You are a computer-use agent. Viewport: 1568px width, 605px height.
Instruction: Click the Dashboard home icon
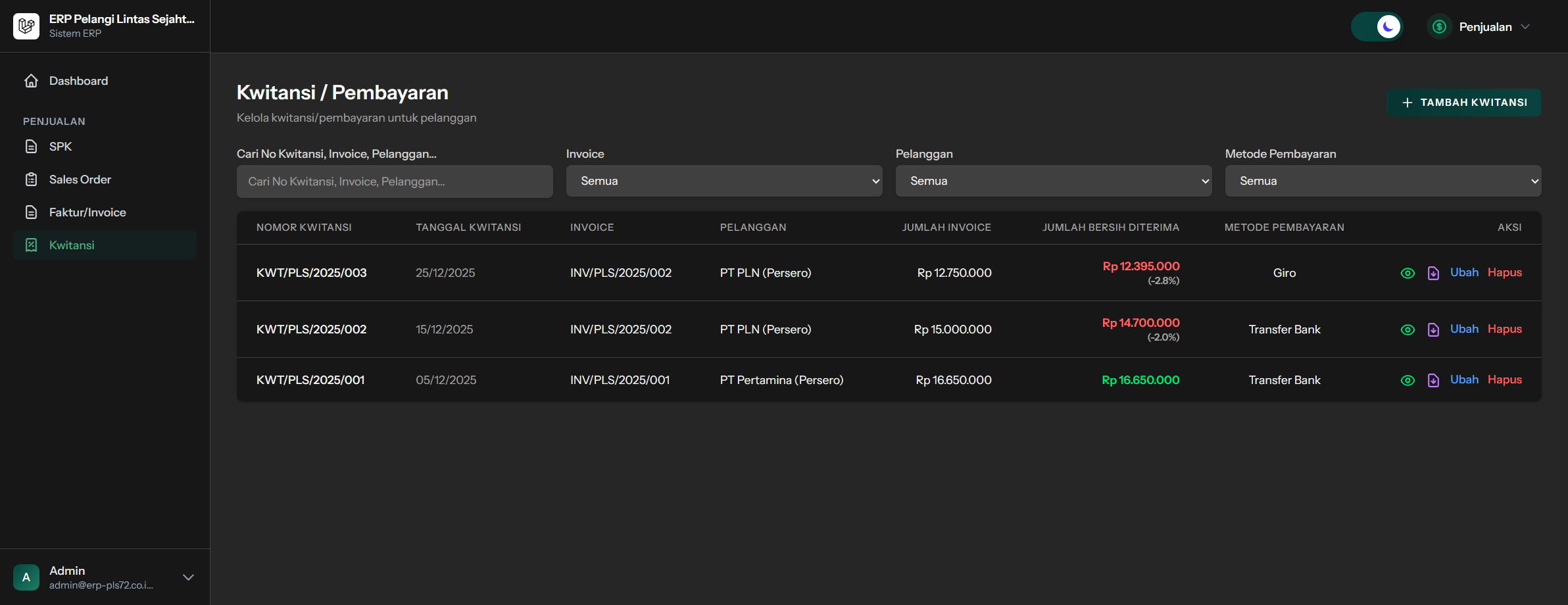click(x=31, y=81)
